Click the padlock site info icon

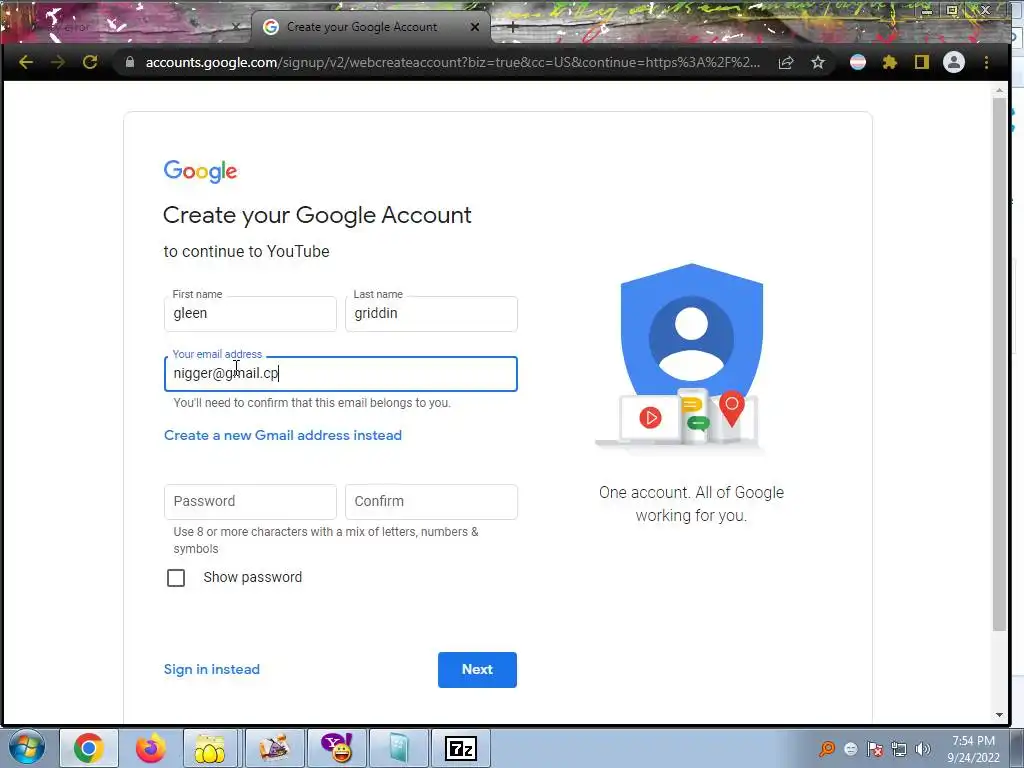point(130,62)
